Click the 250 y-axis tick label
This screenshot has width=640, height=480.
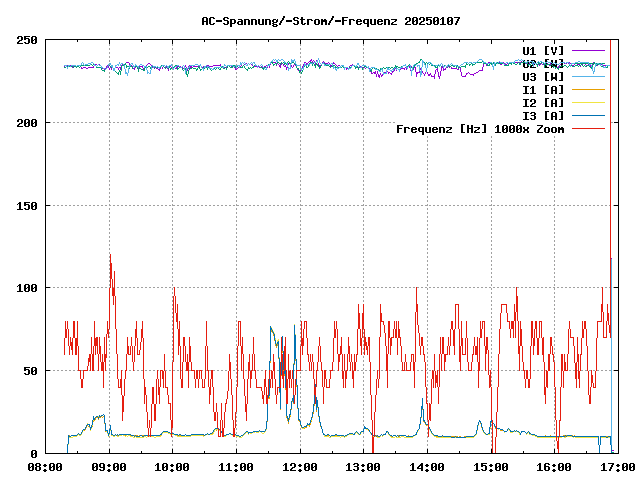[x=27, y=40]
